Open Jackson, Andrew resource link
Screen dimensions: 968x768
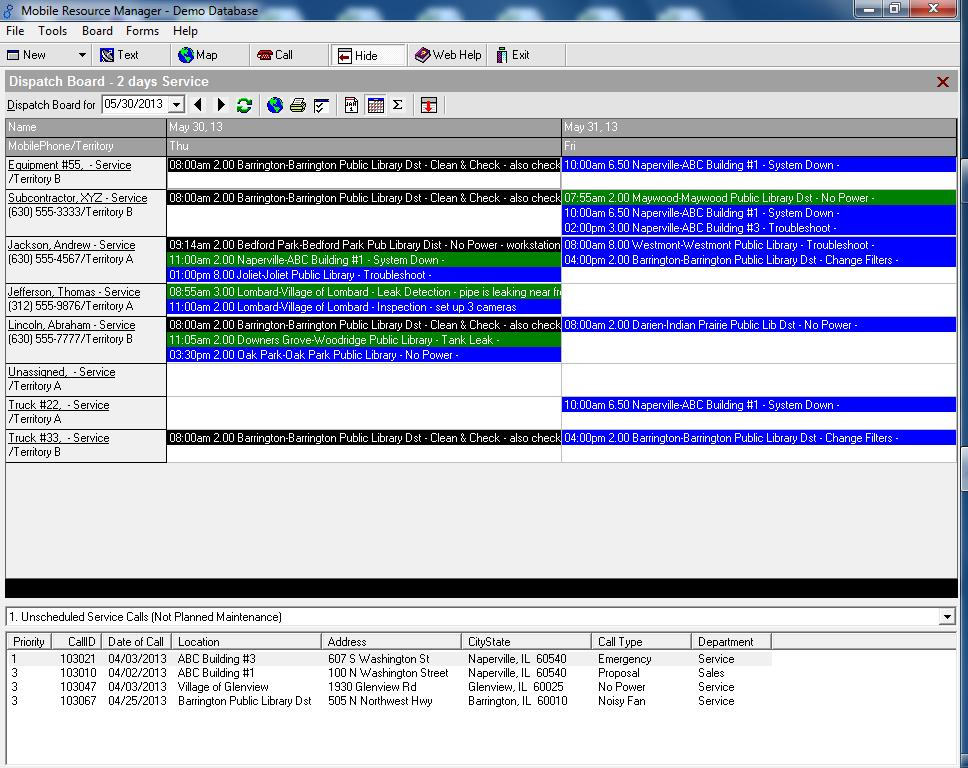(x=72, y=244)
